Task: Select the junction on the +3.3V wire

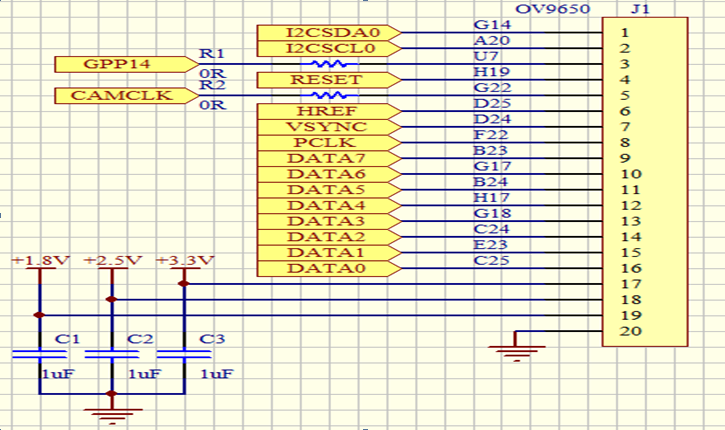Action: [x=184, y=283]
